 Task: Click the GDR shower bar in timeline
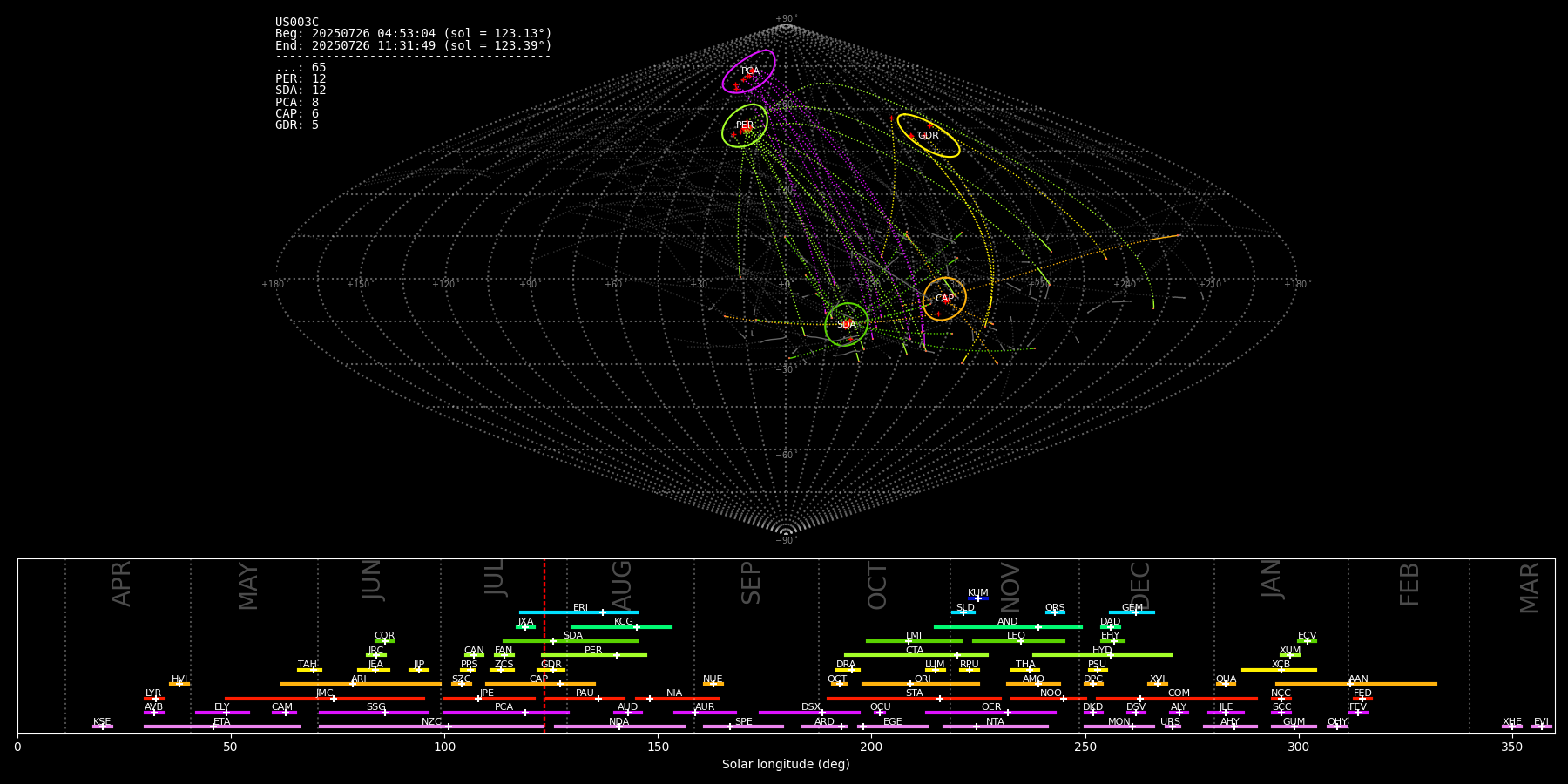tap(551, 670)
